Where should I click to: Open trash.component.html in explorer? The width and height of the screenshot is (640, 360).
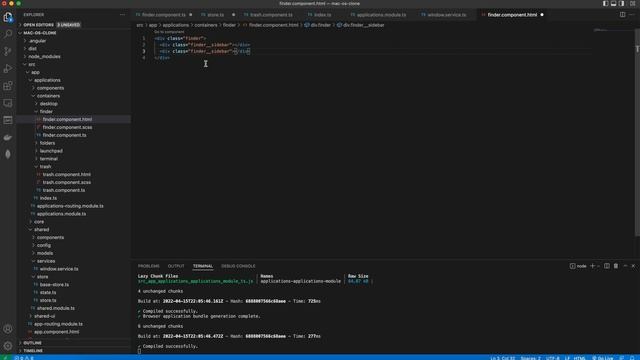pos(67,174)
